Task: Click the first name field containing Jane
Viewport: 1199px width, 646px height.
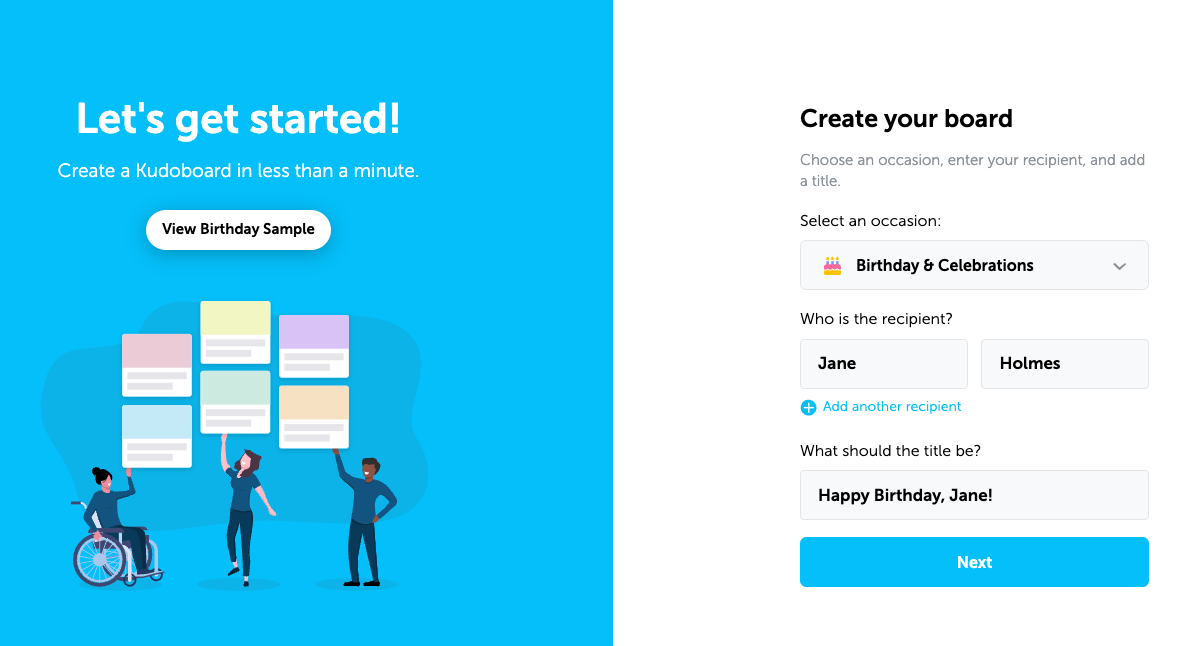Action: pyautogui.click(x=883, y=364)
